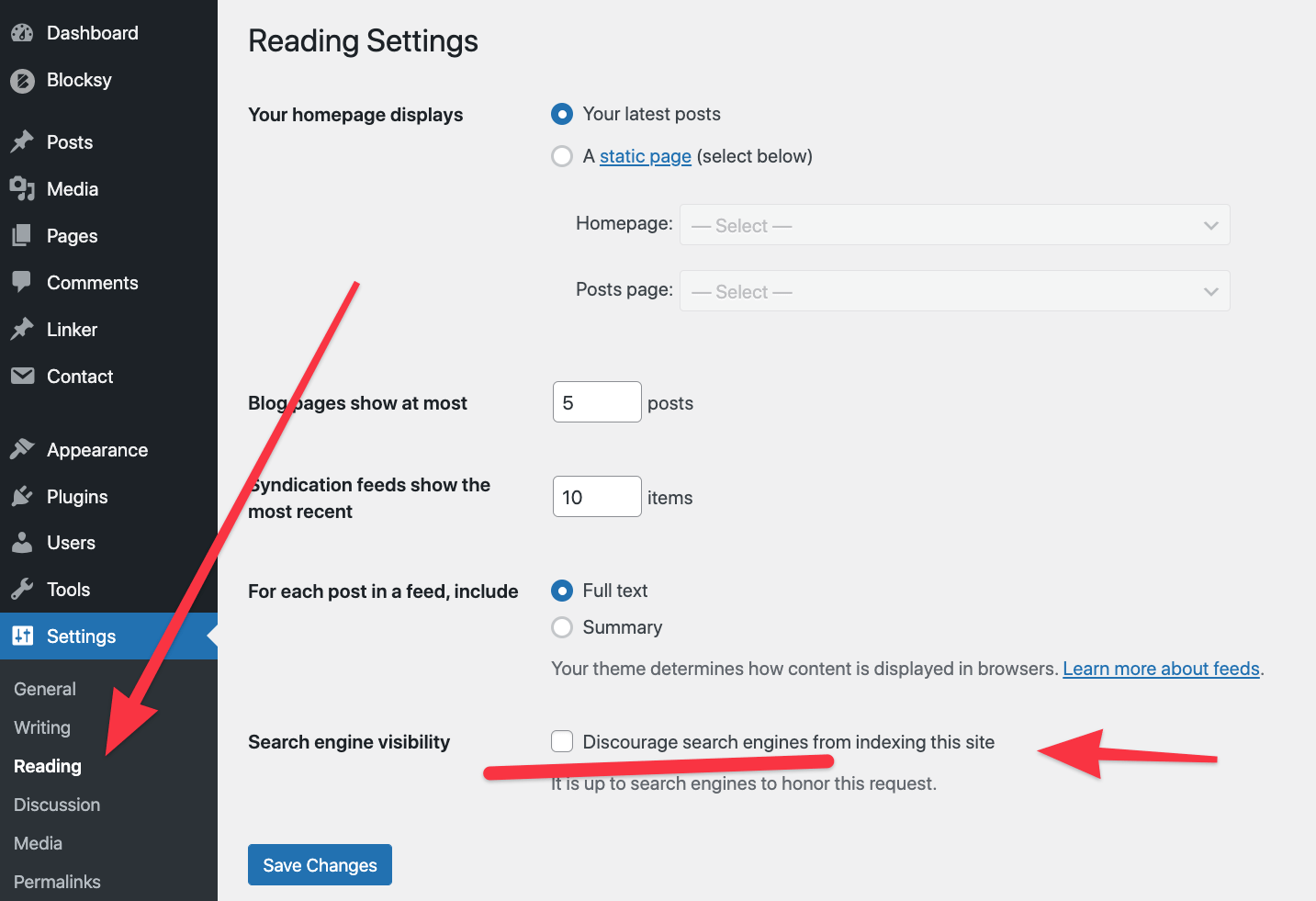Select the 'Your latest posts' option
1316x901 pixels.
pyautogui.click(x=561, y=114)
